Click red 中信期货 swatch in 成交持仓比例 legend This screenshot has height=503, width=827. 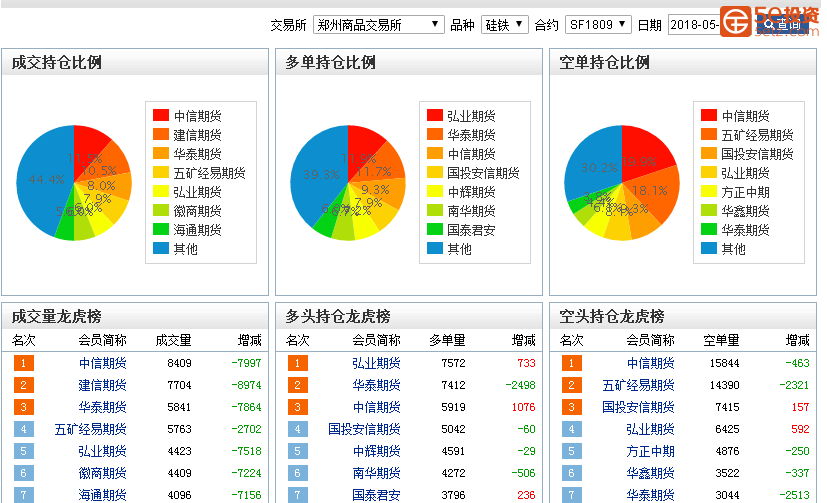161,115
